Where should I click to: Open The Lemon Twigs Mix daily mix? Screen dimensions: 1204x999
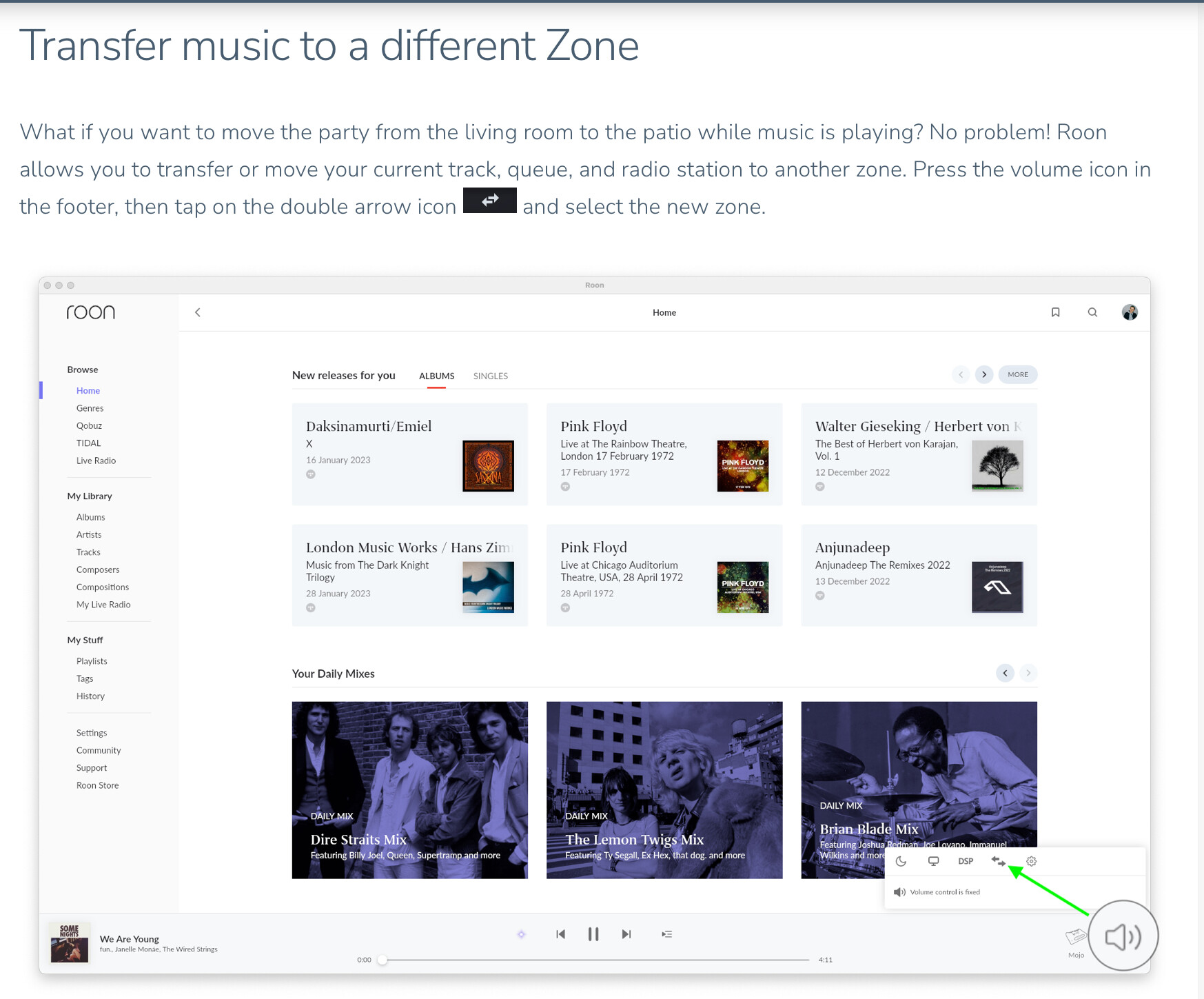point(664,790)
